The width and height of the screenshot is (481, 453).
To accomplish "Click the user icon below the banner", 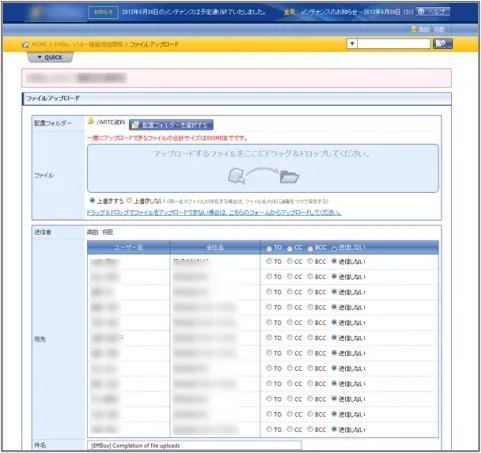I will pyautogui.click(x=414, y=29).
